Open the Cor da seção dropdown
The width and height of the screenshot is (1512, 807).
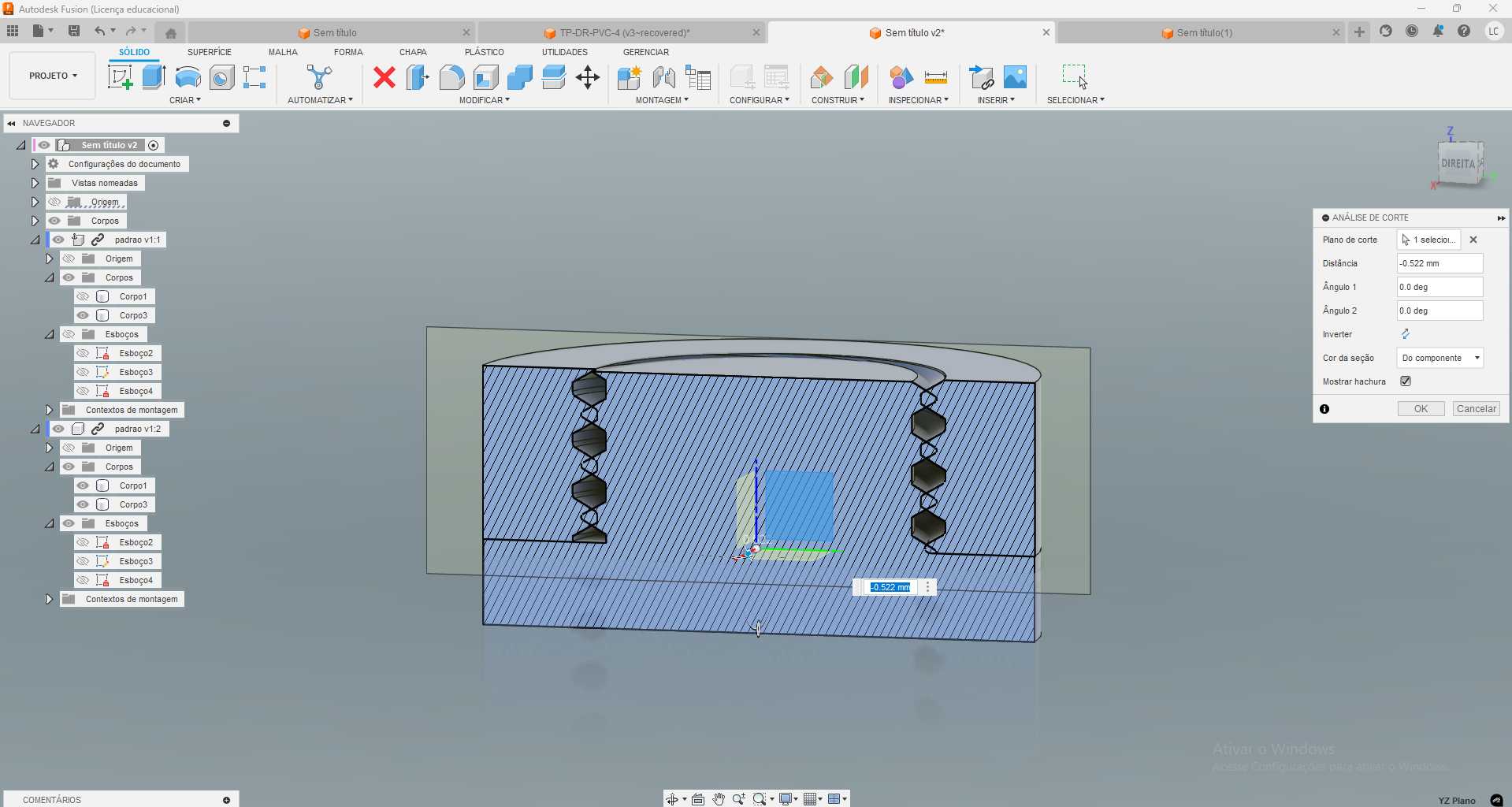tap(1440, 358)
